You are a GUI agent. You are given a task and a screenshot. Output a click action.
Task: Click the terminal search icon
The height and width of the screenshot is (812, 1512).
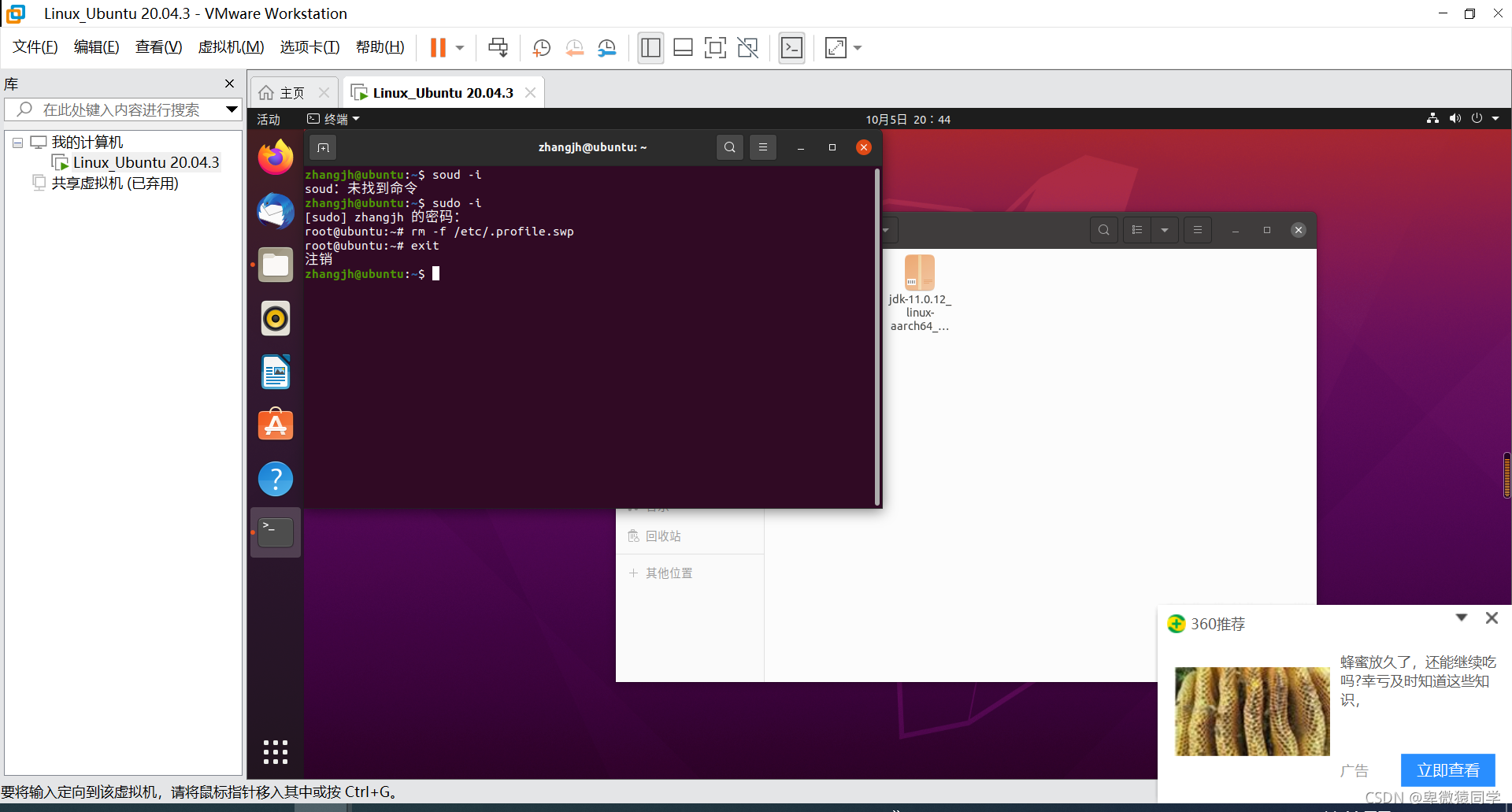[730, 147]
